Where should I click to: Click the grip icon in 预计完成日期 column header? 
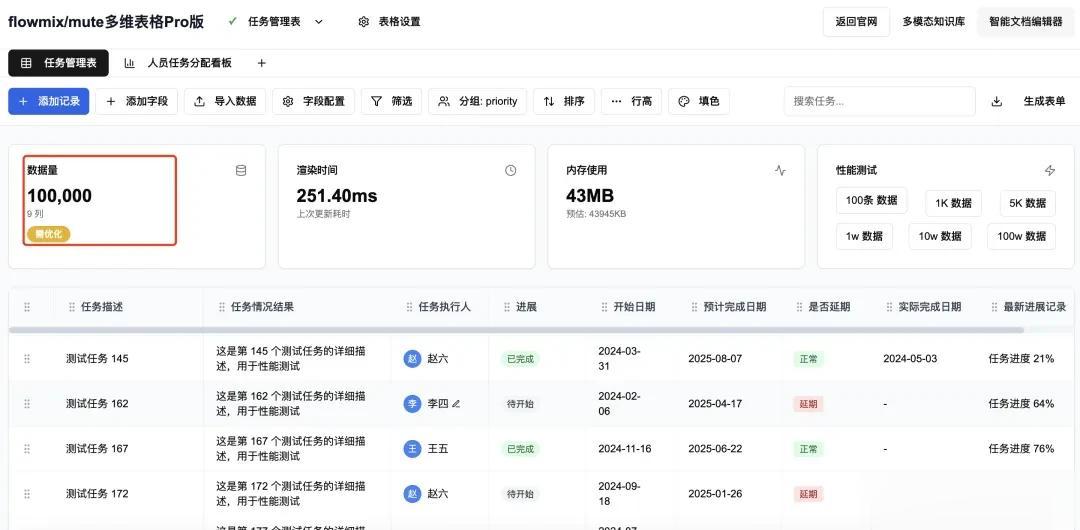[695, 307]
